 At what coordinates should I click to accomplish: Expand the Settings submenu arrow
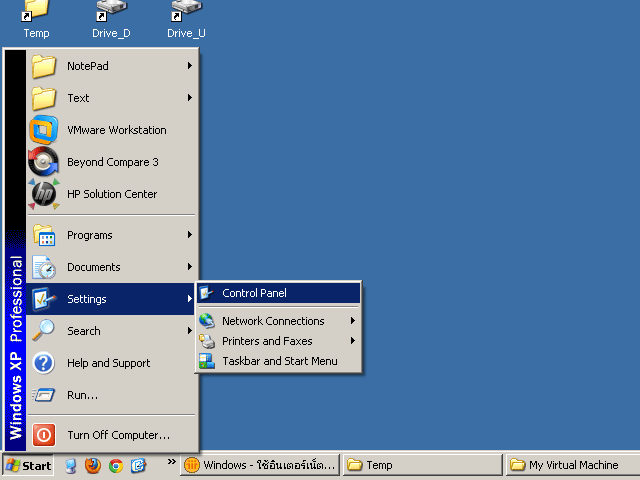coord(190,299)
